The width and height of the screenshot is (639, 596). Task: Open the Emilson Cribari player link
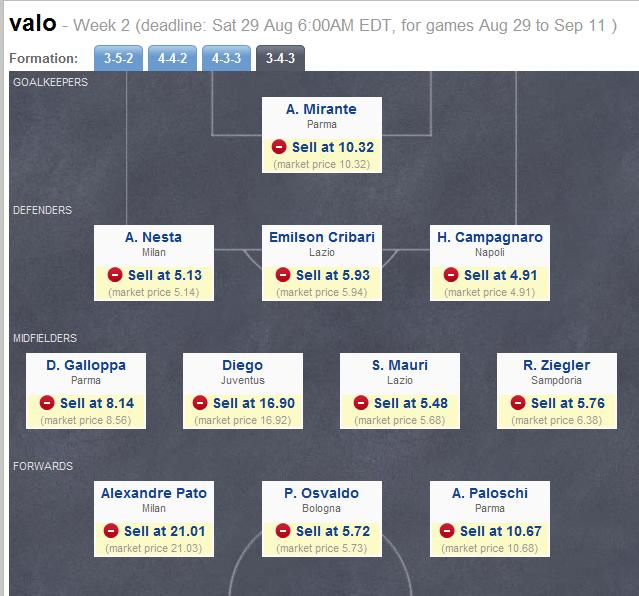322,237
